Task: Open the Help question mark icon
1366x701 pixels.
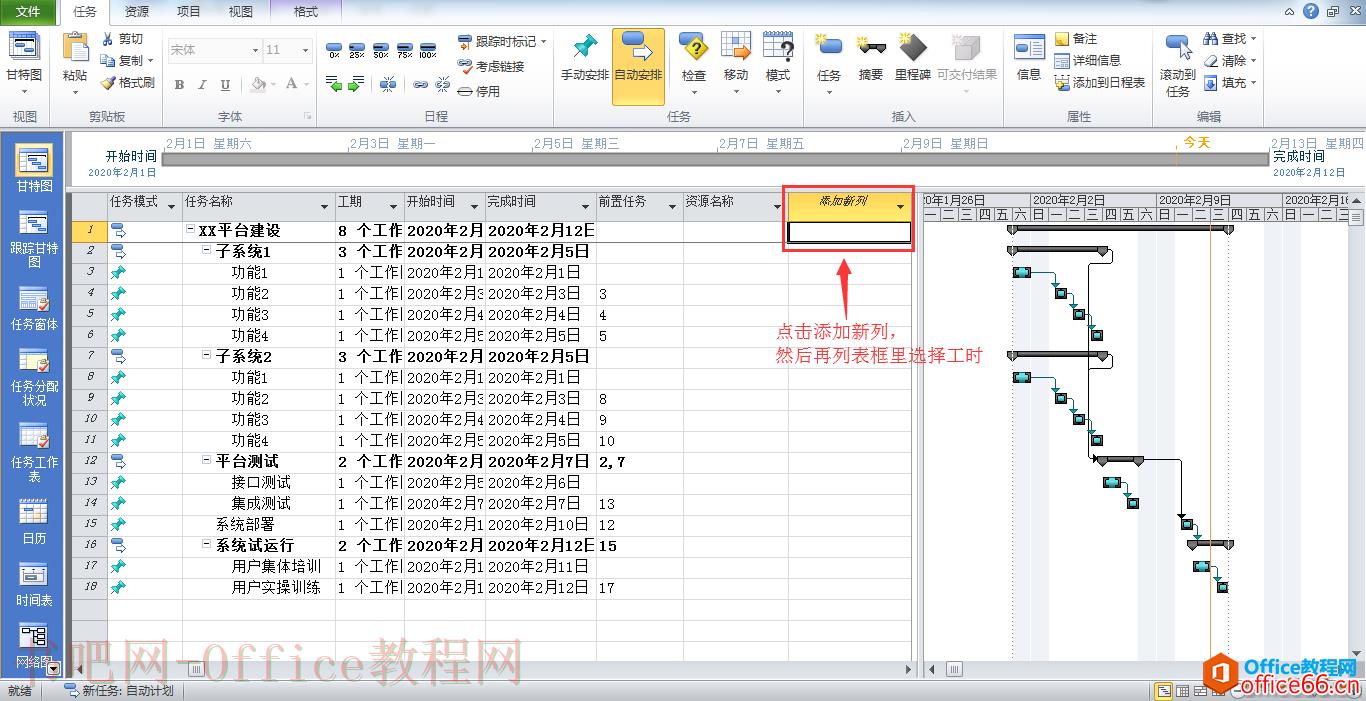Action: click(1311, 11)
